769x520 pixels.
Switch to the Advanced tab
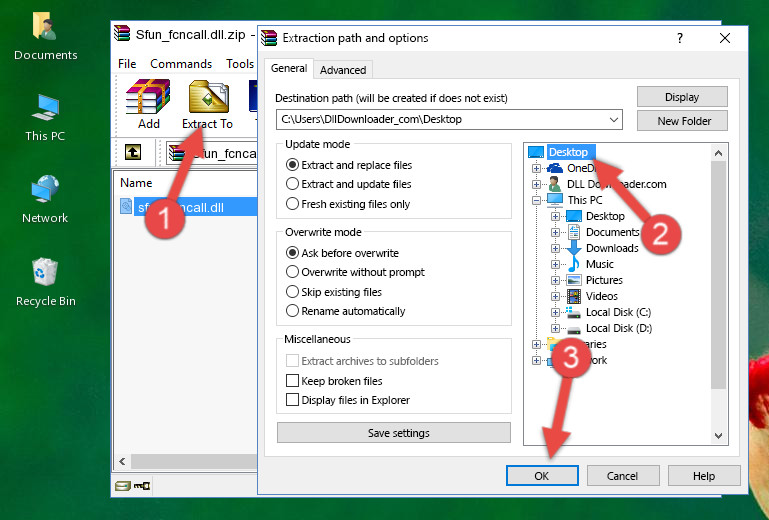coord(343,70)
